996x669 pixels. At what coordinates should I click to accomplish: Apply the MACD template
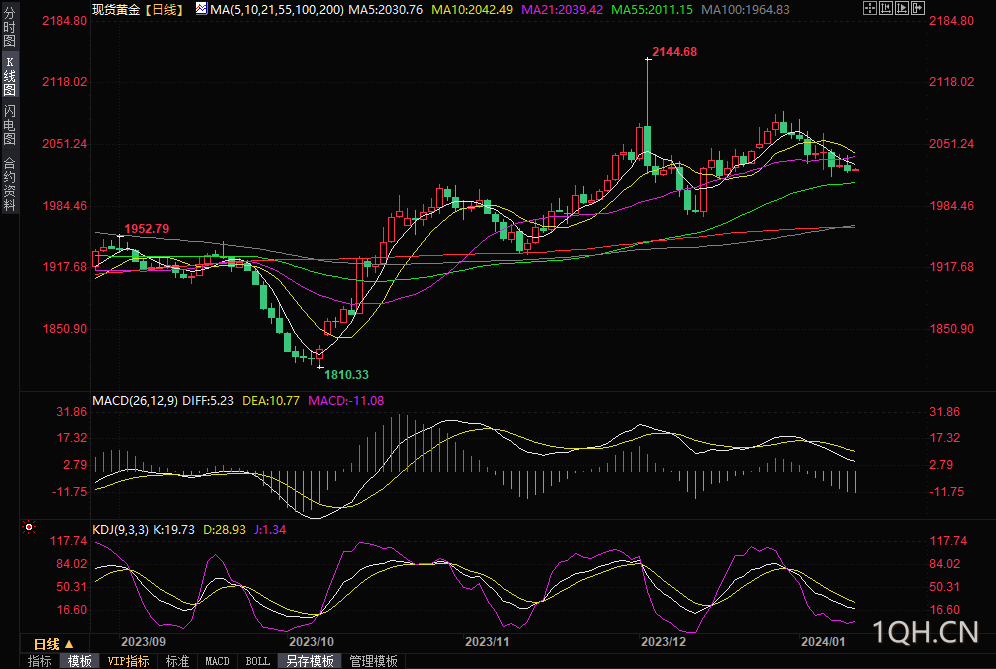point(217,661)
